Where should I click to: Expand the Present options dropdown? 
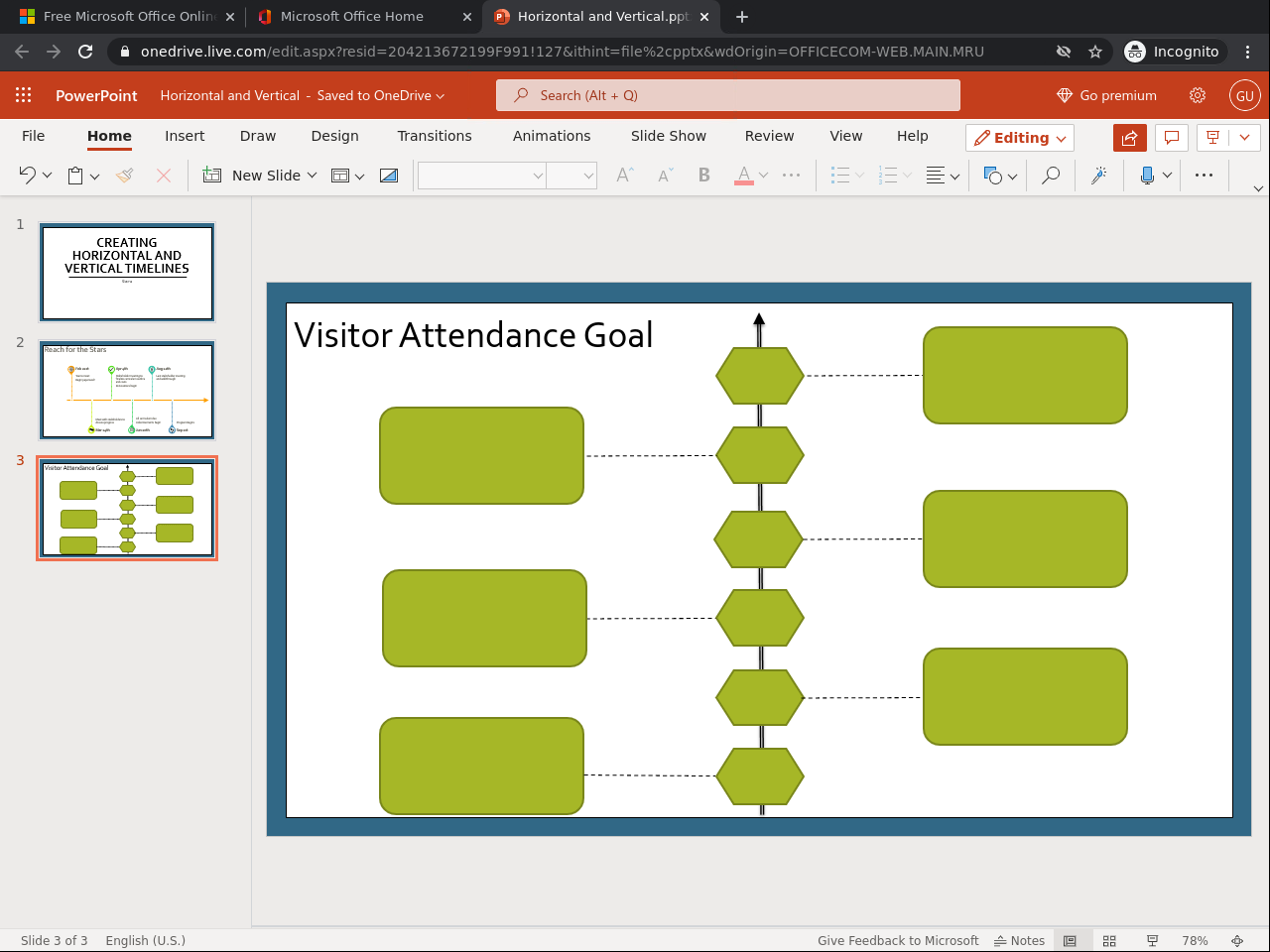coord(1244,138)
